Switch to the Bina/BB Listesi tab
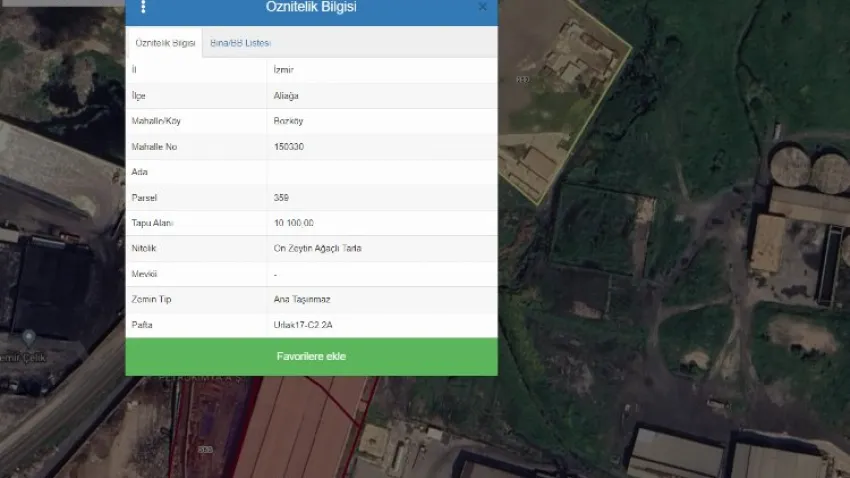This screenshot has height=478, width=850. (240, 43)
